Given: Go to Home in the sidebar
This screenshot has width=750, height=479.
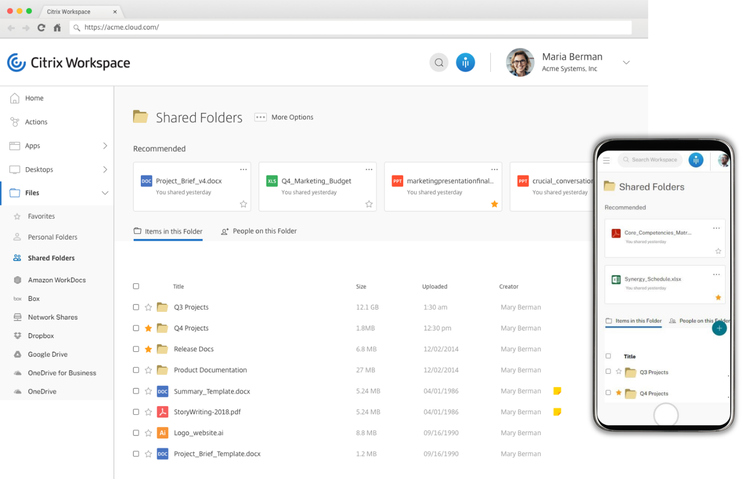Looking at the screenshot, I should 34,98.
